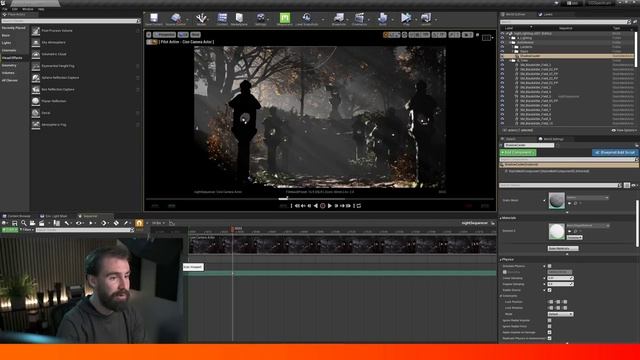Screen dimensions: 640x360
Task: Switch to the Levels tab
Action: pyautogui.click(x=546, y=14)
